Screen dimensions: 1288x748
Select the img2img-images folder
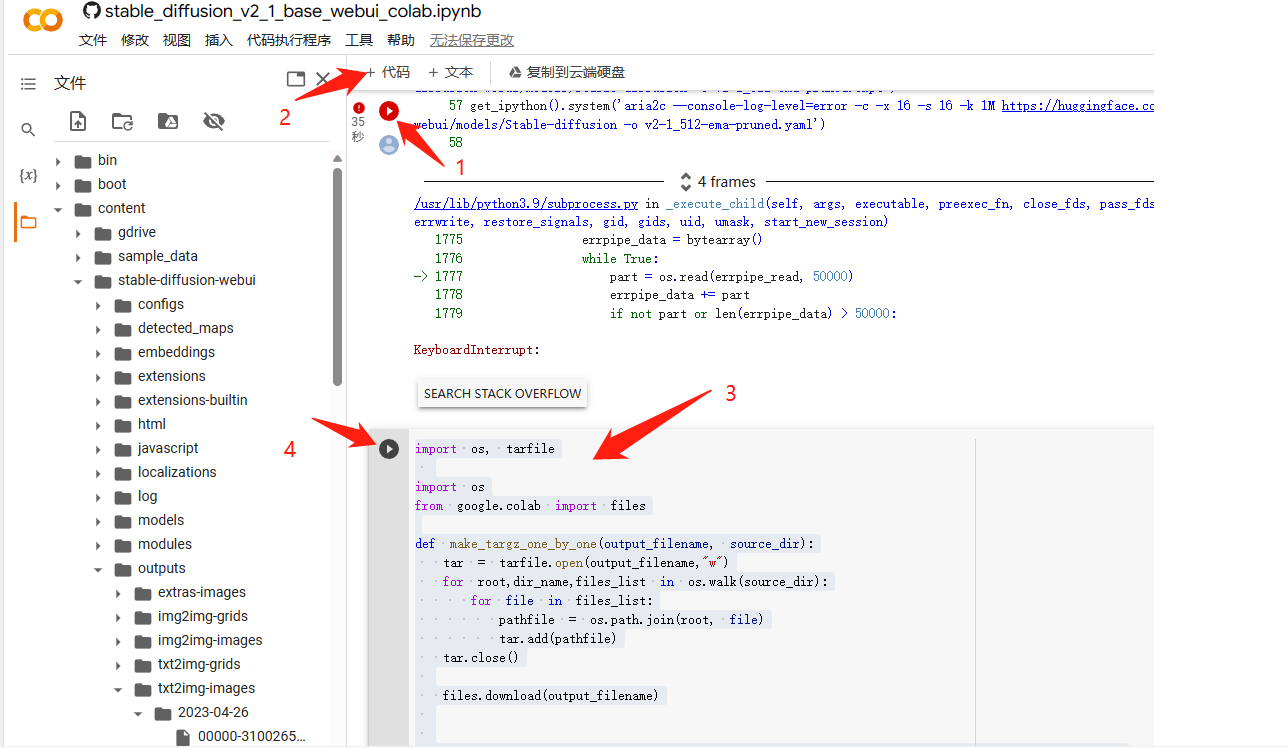[210, 640]
